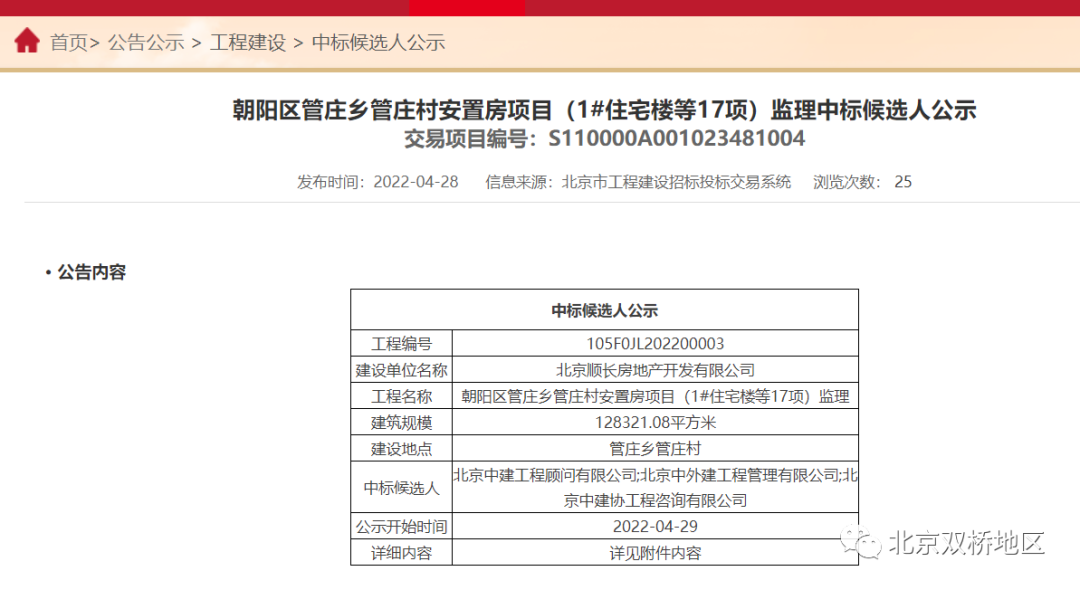Select 北京顺长房地产开发有限公司 cell
The height and width of the screenshot is (590, 1080).
[x=655, y=370]
